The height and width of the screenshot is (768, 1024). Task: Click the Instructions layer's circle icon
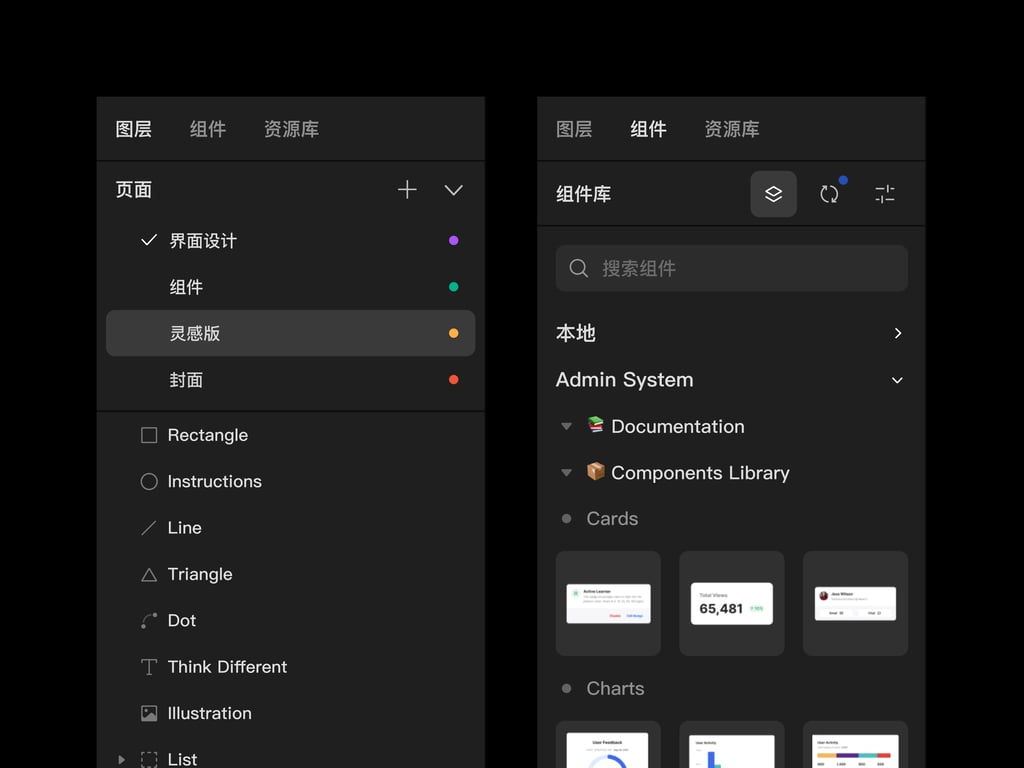coord(149,481)
